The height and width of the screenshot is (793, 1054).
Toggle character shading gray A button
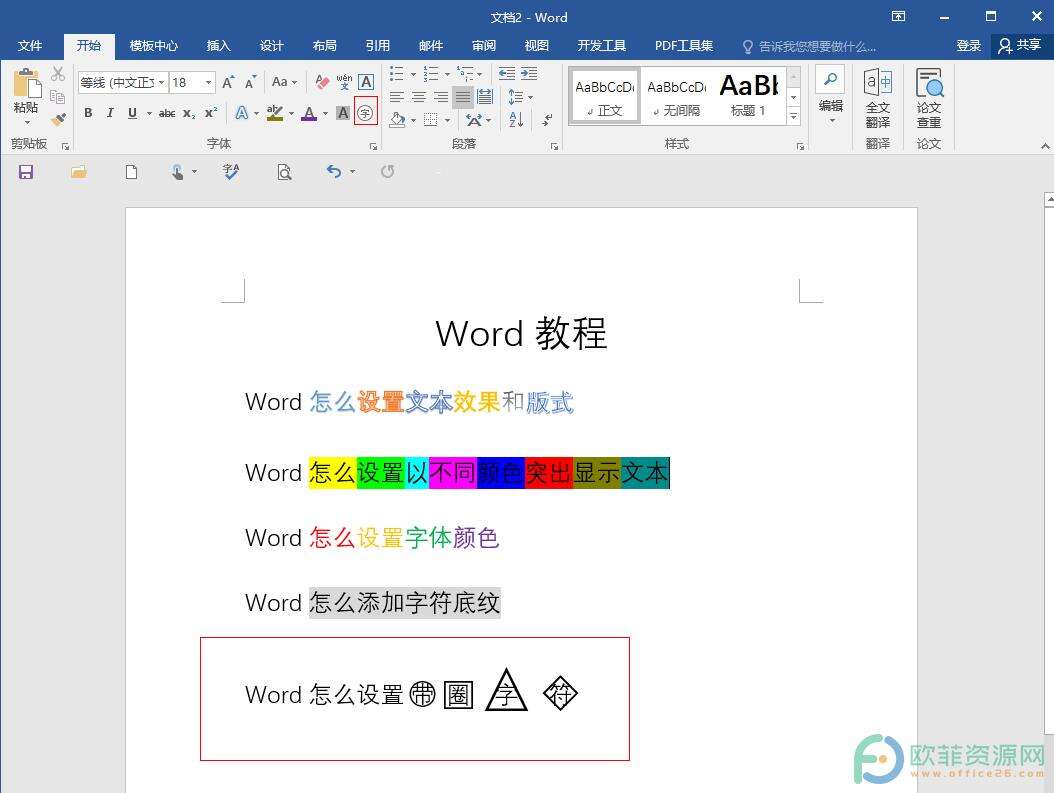click(x=343, y=113)
